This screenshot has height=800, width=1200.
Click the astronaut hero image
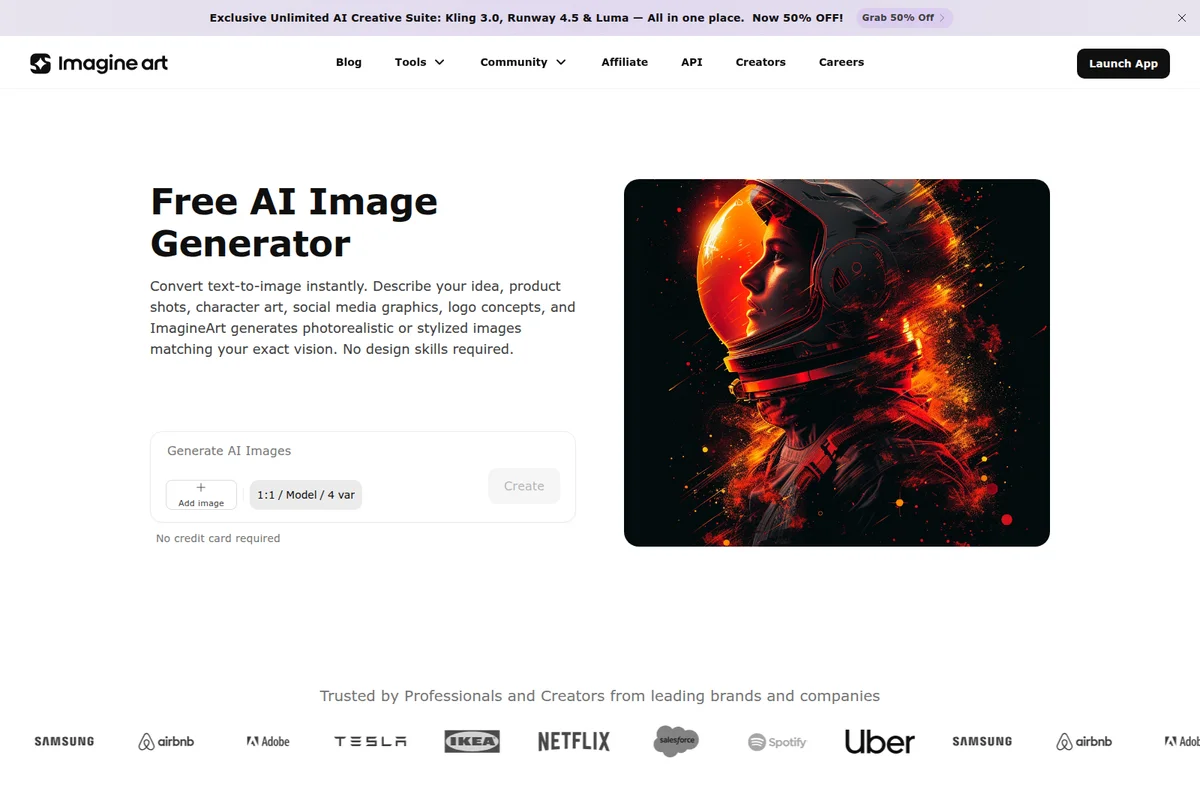[836, 362]
